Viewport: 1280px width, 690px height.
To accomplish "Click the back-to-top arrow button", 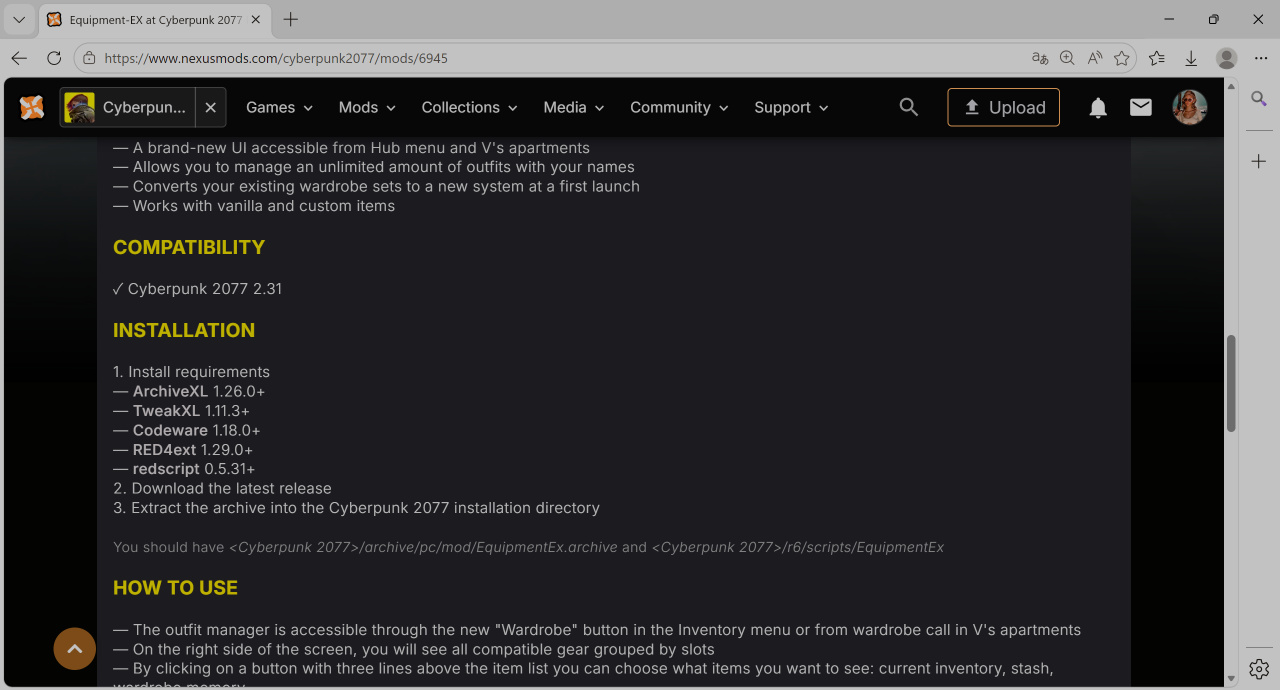I will click(x=75, y=649).
